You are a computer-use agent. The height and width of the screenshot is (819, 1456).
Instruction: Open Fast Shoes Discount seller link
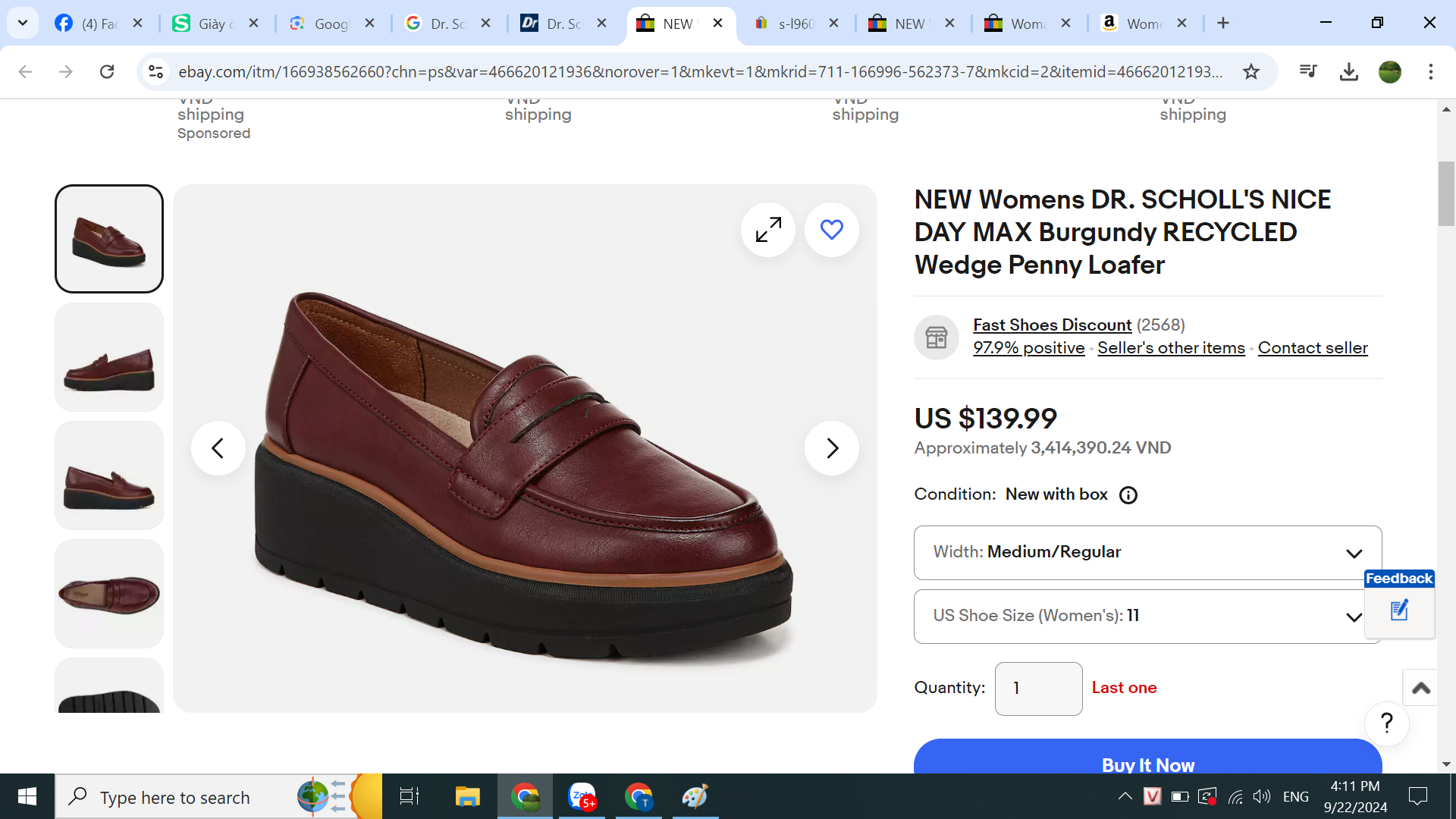pos(1052,325)
